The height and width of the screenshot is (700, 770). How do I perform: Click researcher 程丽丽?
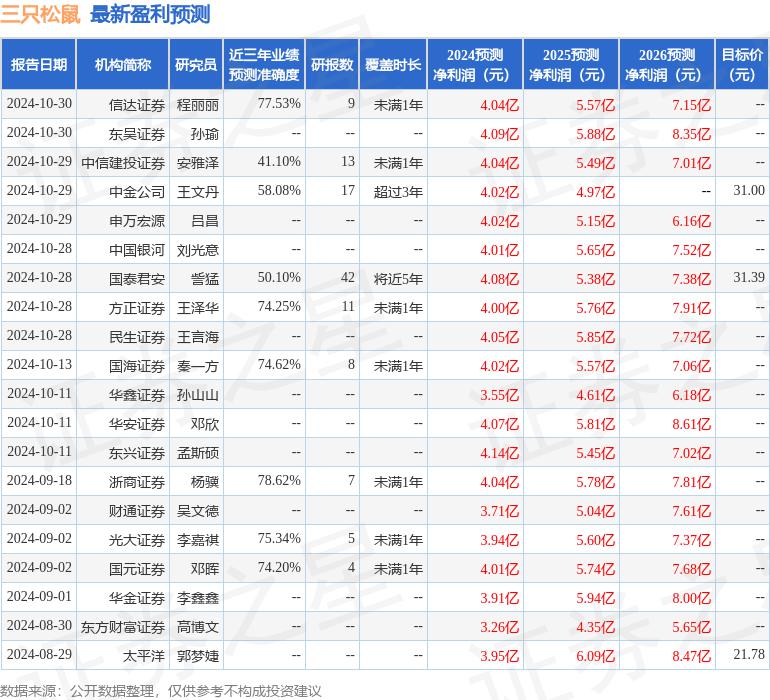(198, 105)
